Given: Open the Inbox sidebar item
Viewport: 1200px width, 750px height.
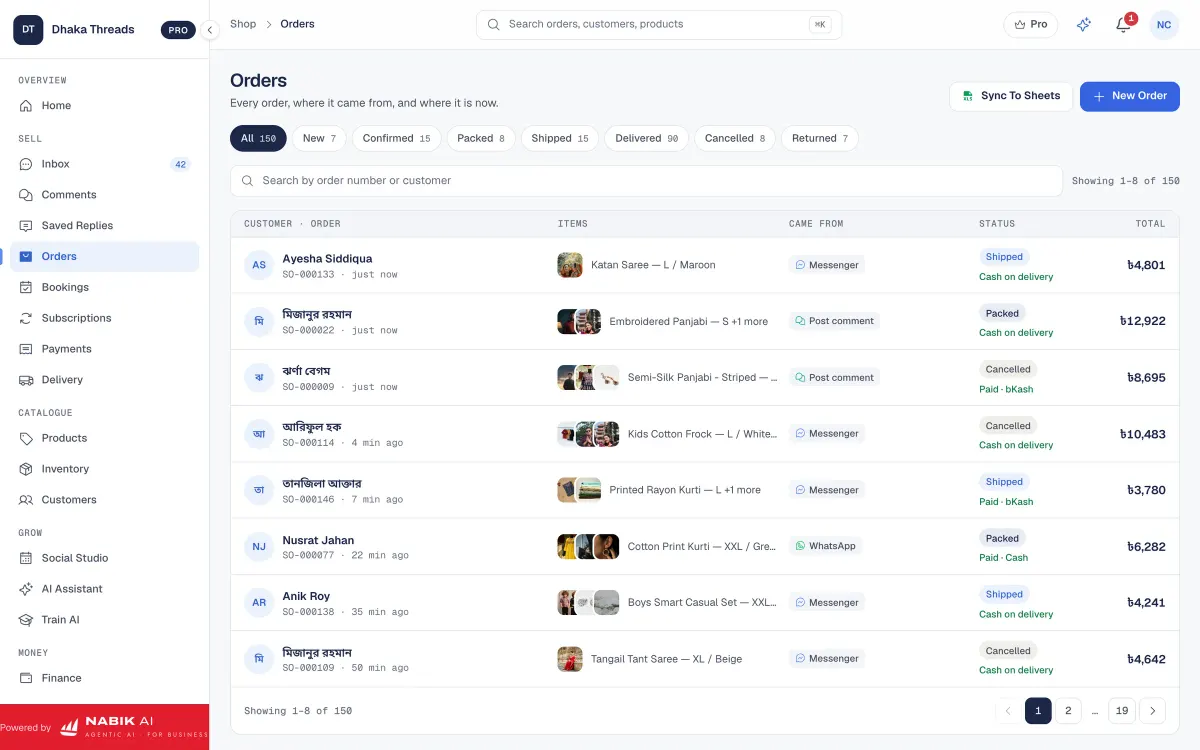Looking at the screenshot, I should pos(104,164).
